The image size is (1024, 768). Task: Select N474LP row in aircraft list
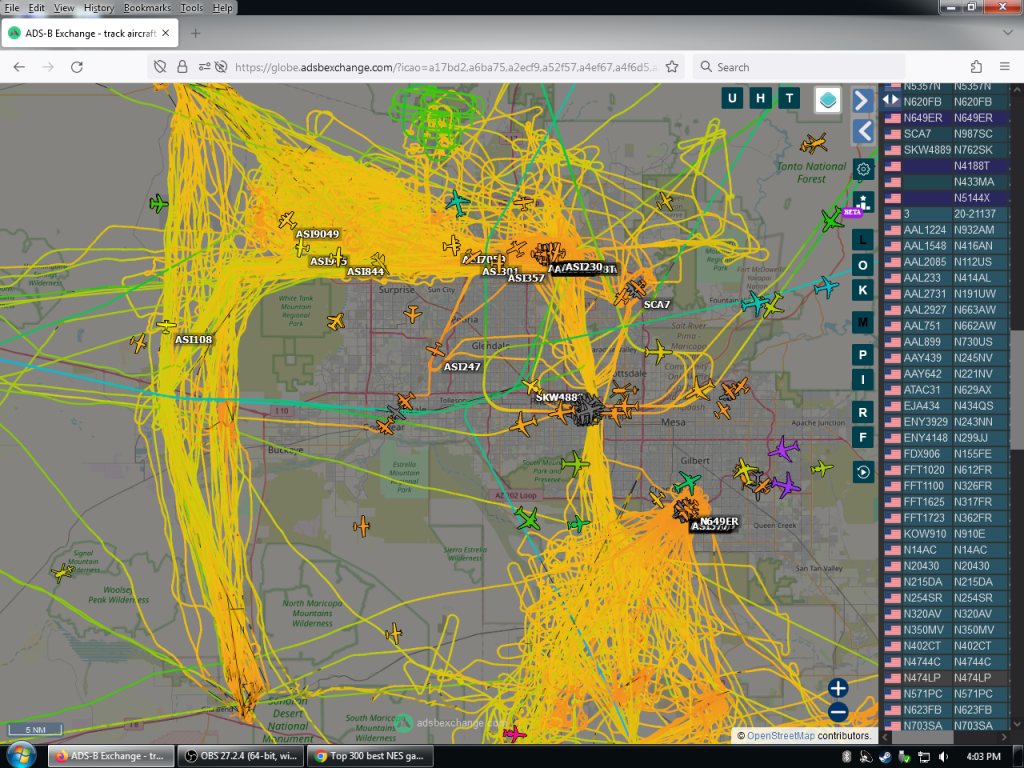(946, 678)
